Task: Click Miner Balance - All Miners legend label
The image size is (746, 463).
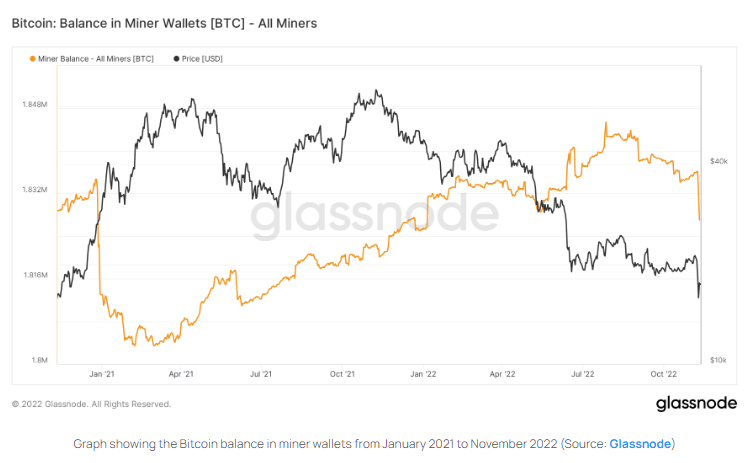Action: [95, 59]
